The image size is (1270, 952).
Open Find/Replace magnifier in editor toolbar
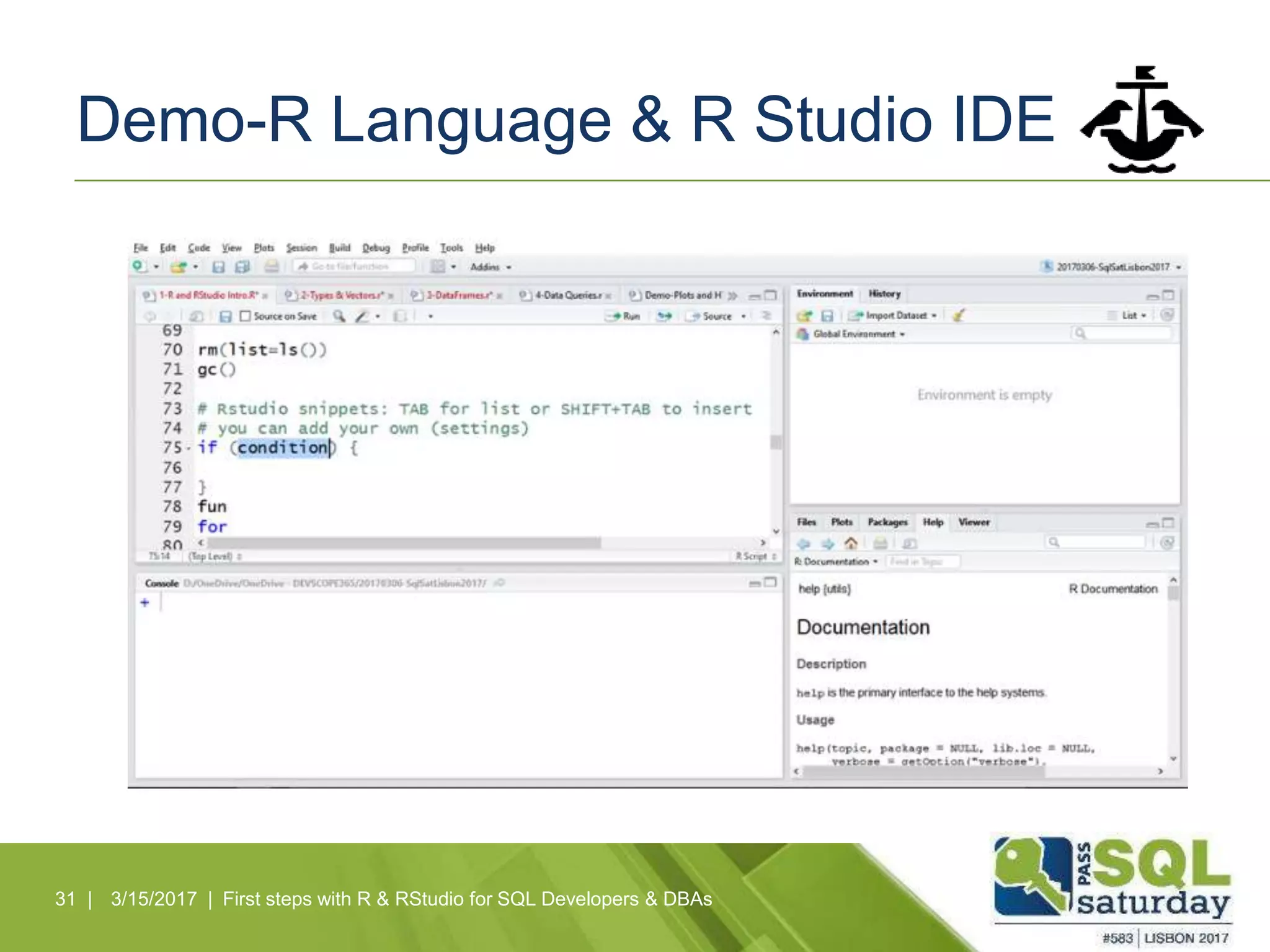pos(339,316)
